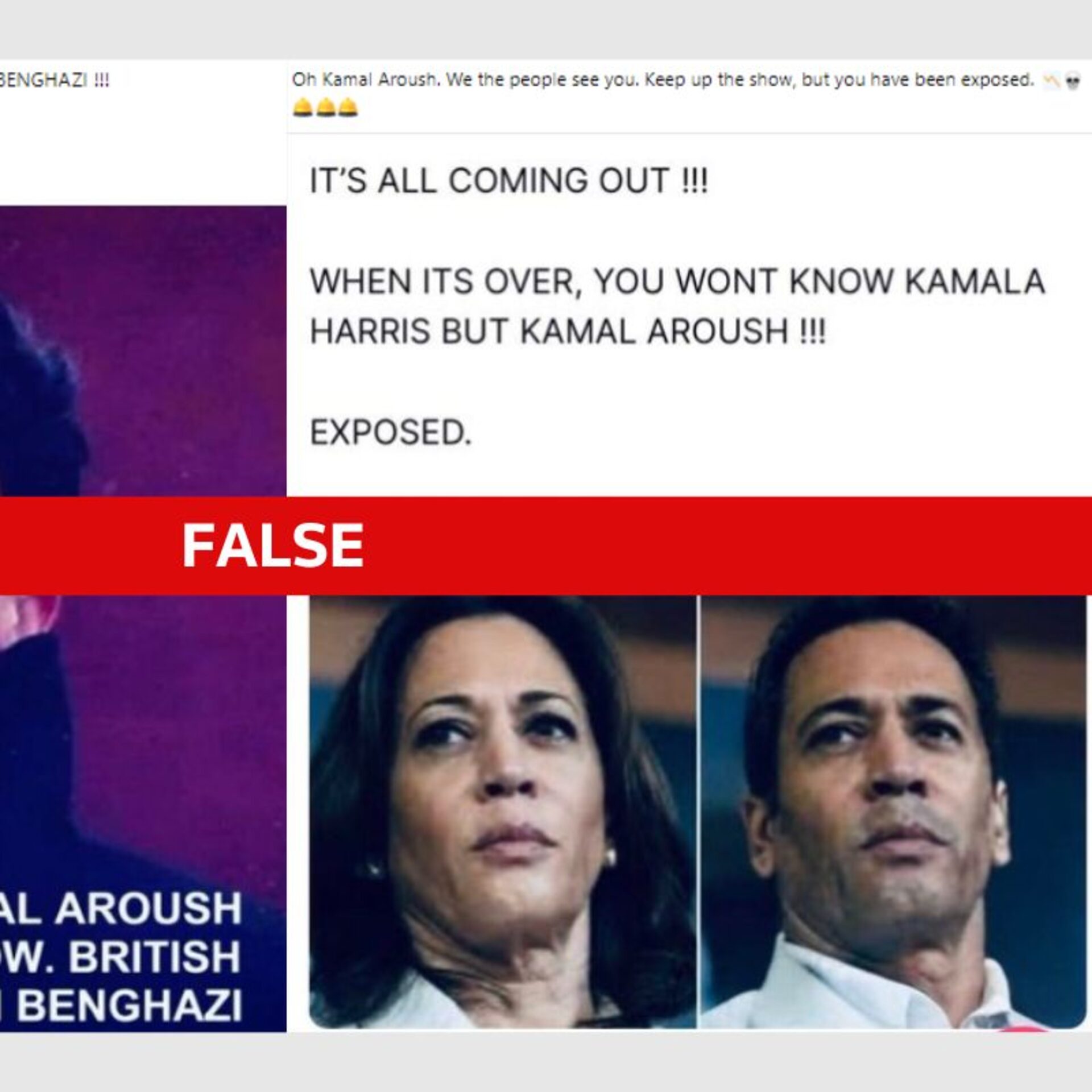Click 'AL AROUSH' caption on purple image

(121, 908)
